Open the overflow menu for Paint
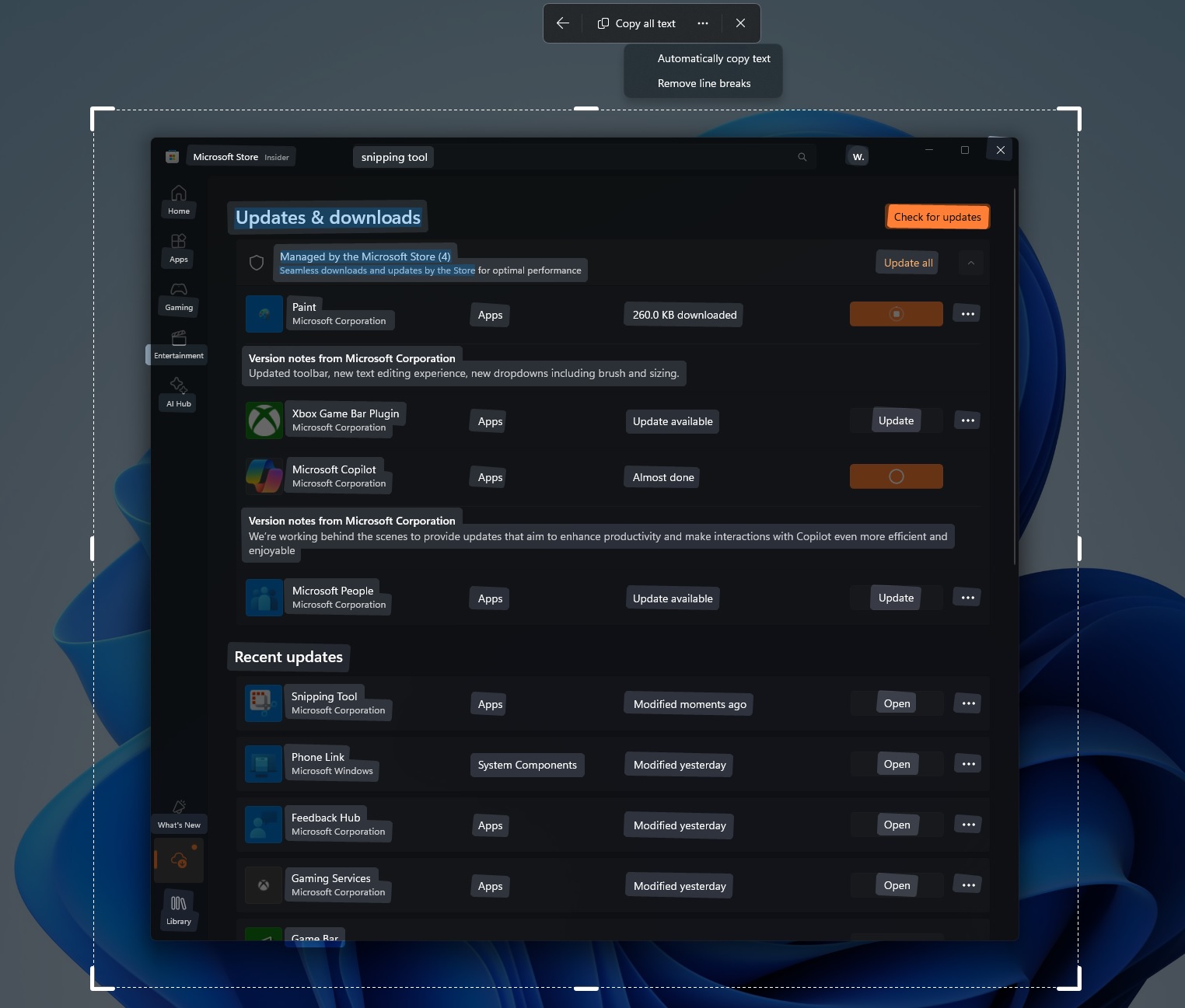Screen dimensions: 1185x1008 [x=967, y=313]
